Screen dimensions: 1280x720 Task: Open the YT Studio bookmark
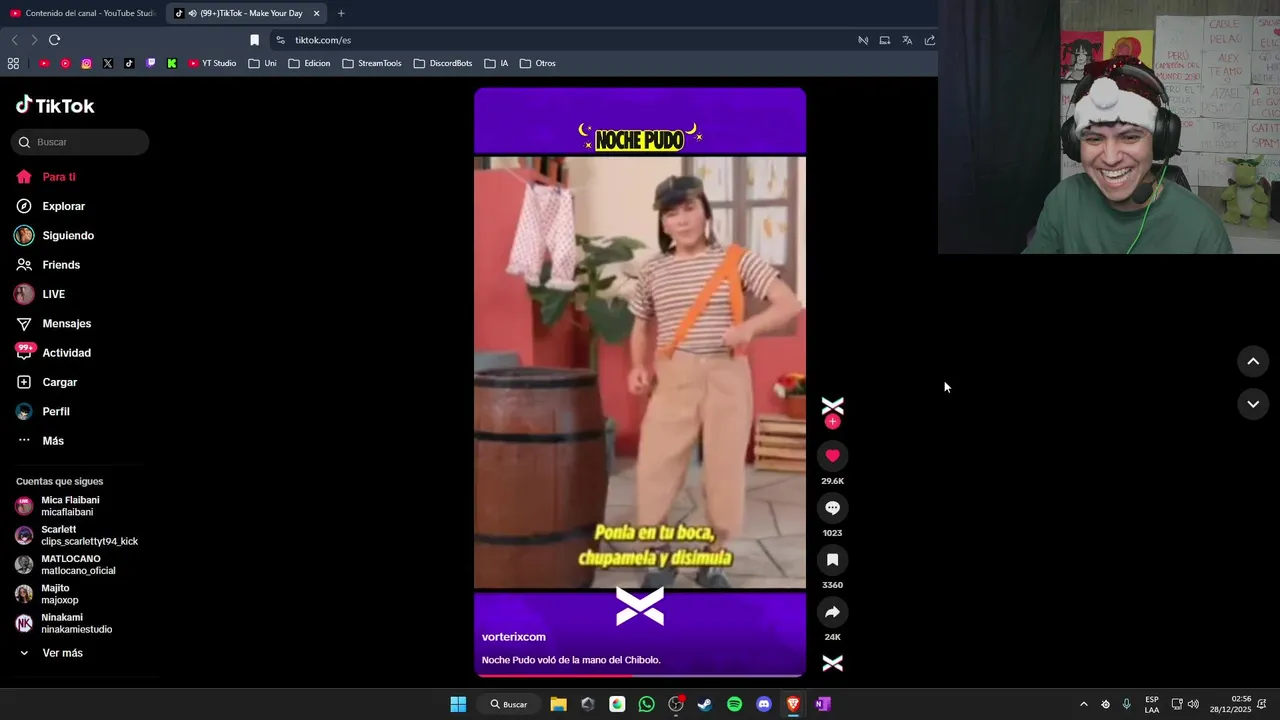[x=212, y=63]
